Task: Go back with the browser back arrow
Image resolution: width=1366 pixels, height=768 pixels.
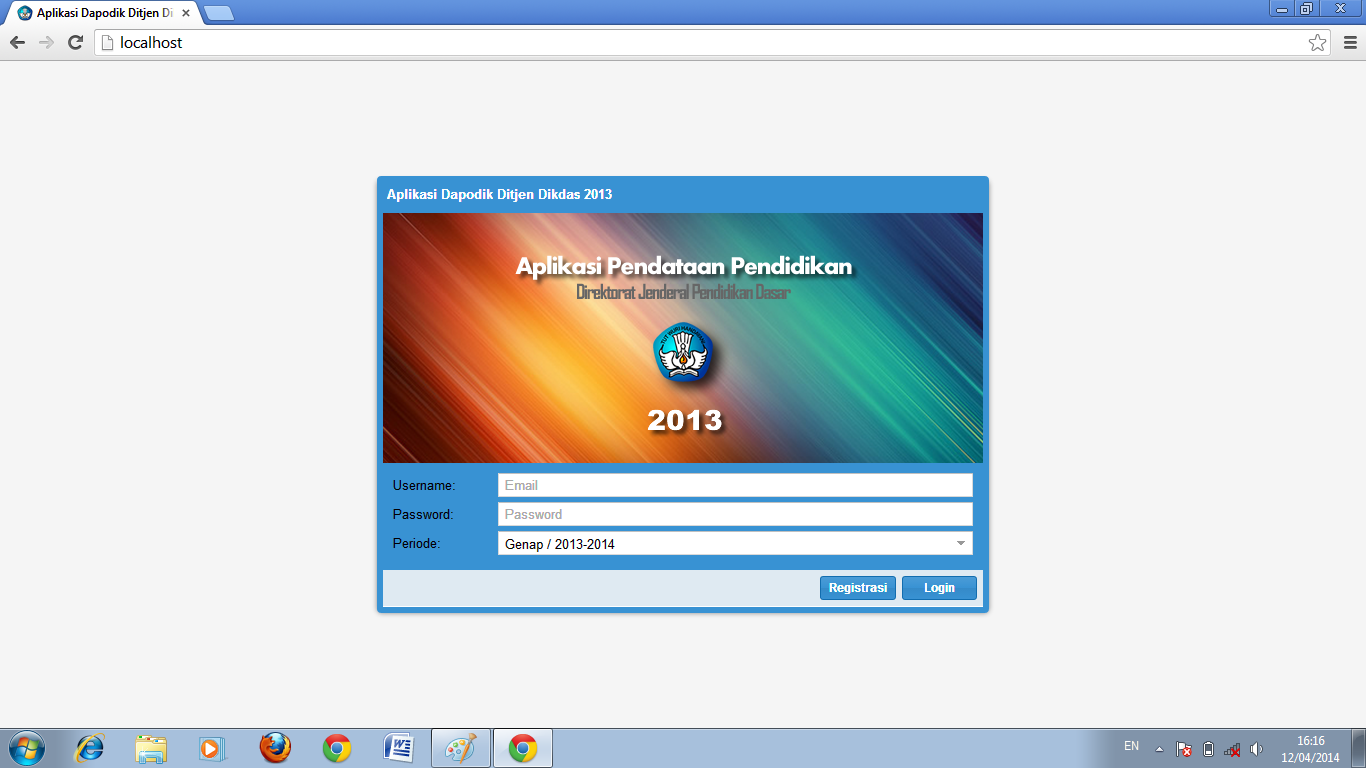Action: coord(17,43)
